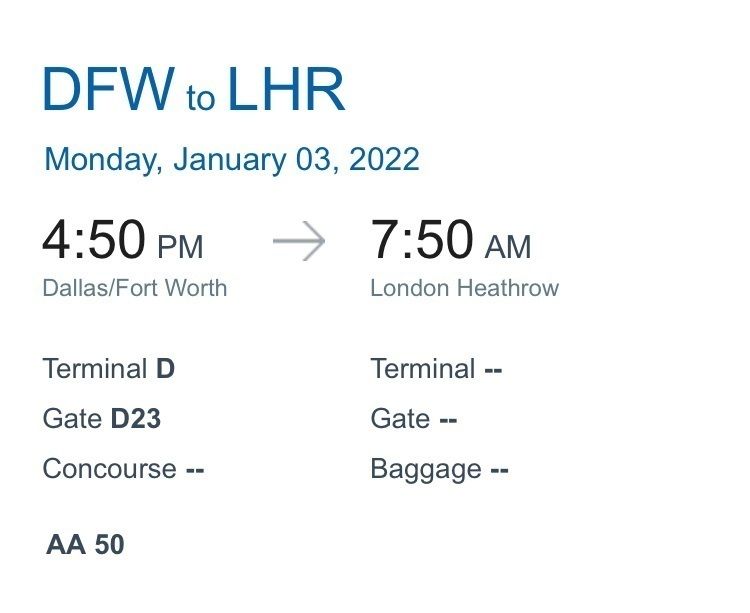750x613 pixels.
Task: Click the AA 50 flight number
Action: 85,545
